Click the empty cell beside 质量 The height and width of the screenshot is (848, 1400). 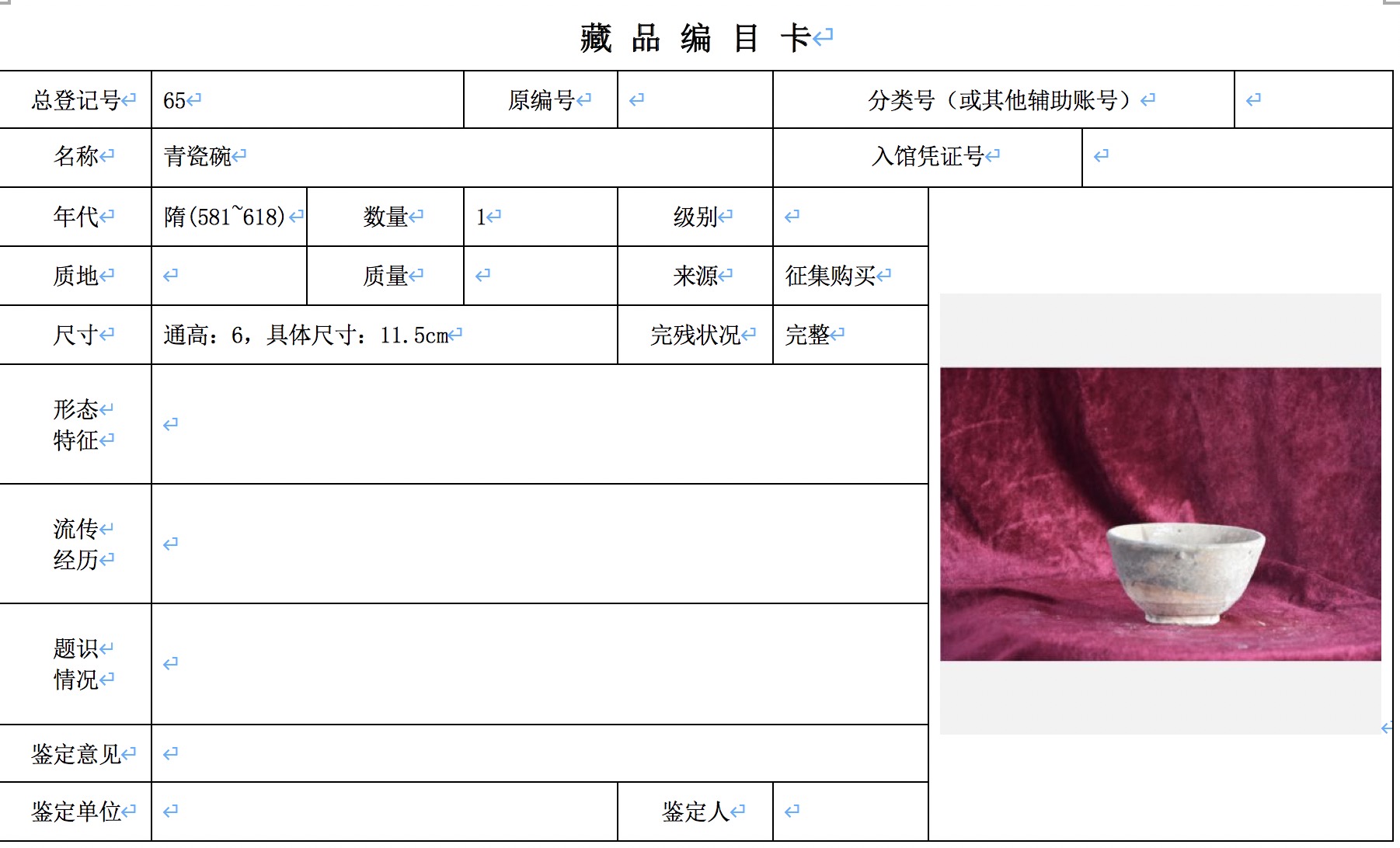(x=541, y=276)
